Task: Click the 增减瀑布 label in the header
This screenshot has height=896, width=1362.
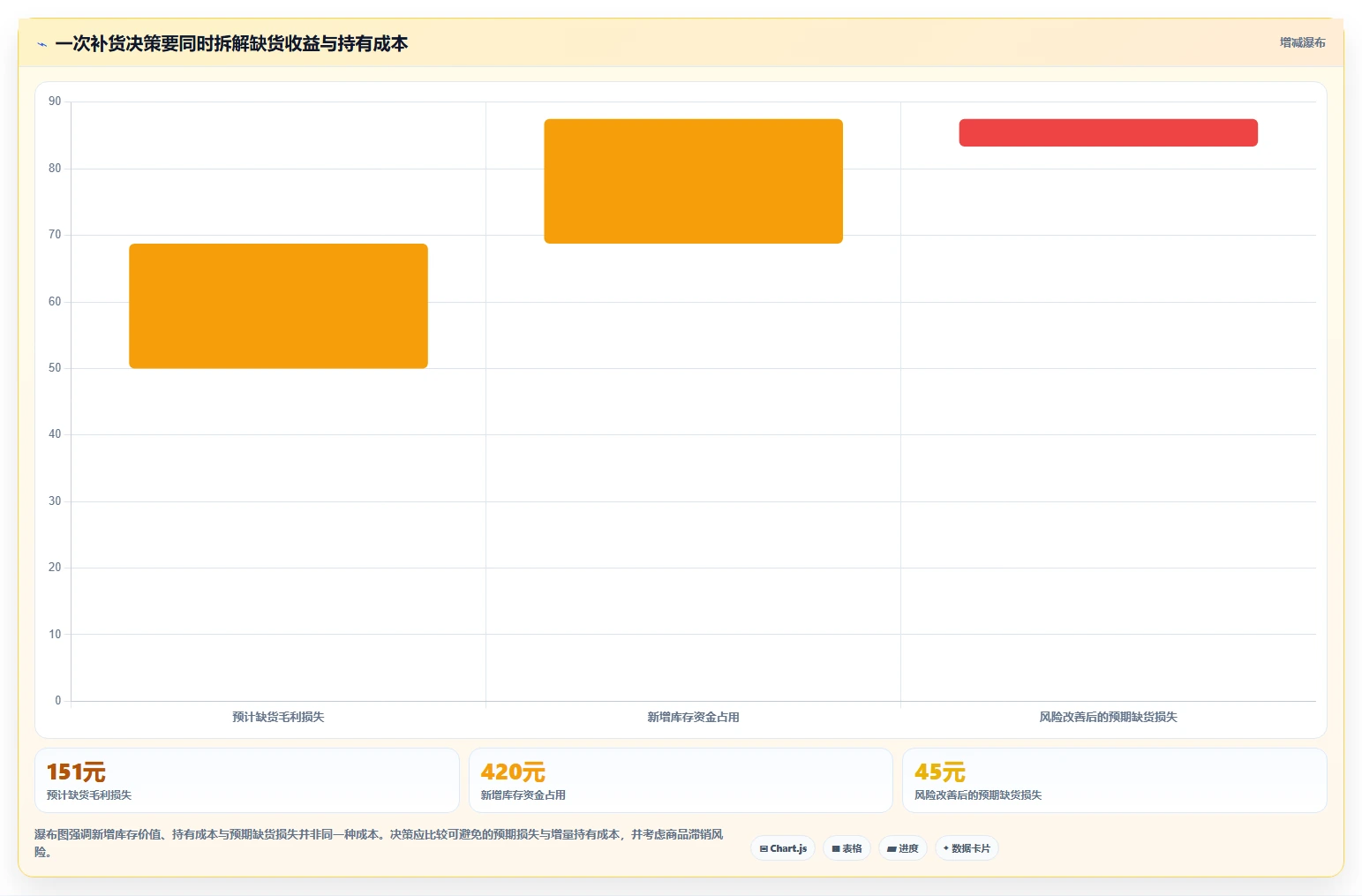Action: (1302, 42)
